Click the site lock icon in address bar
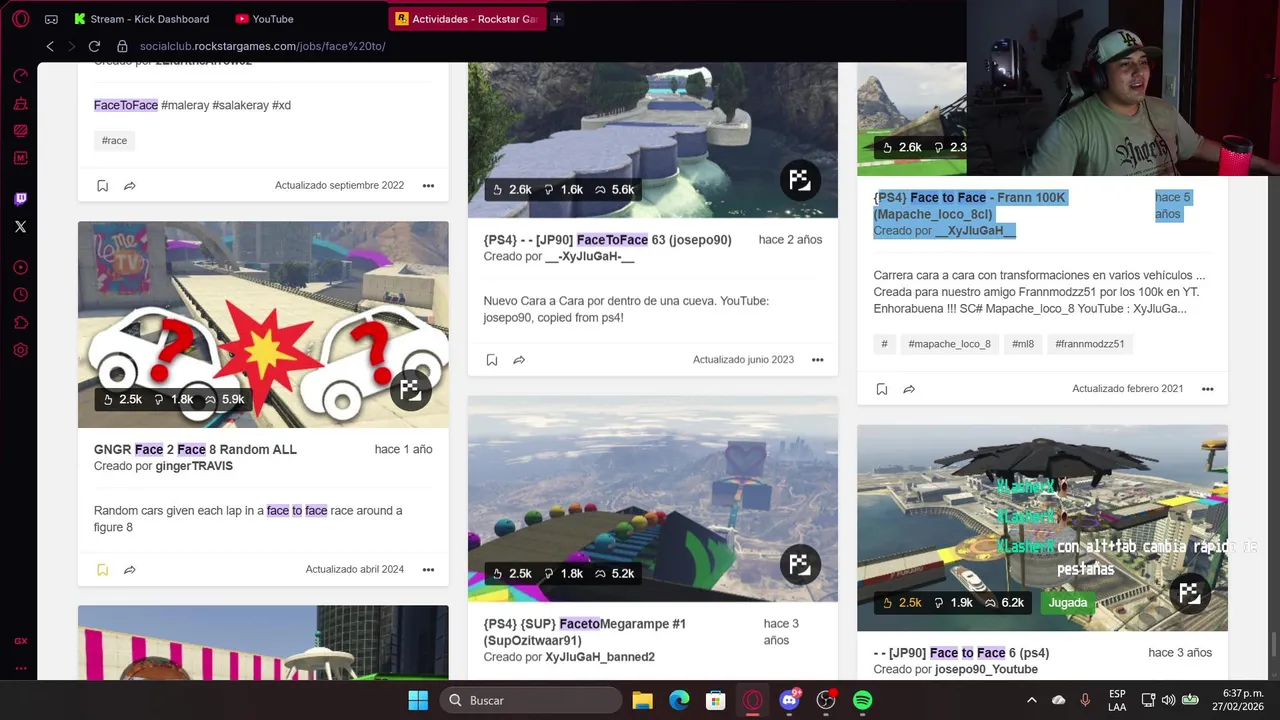Image resolution: width=1280 pixels, height=720 pixels. (x=122, y=46)
